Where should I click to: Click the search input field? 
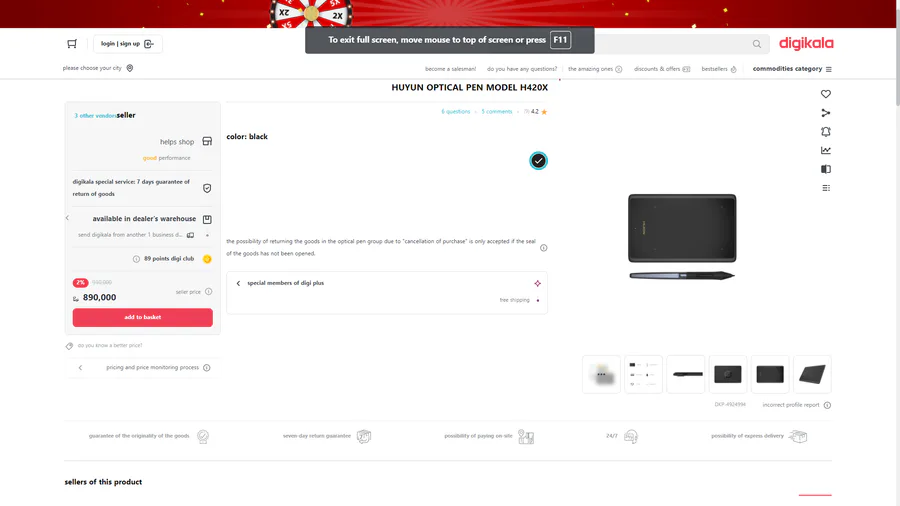click(x=672, y=44)
